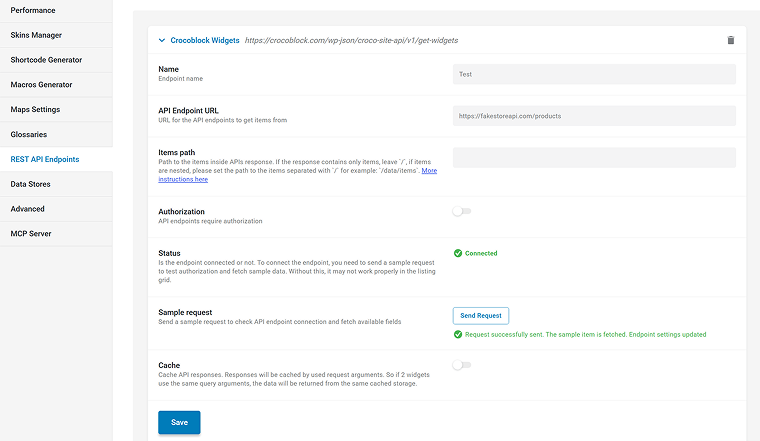Select the REST API Endpoints tab

click(x=56, y=159)
